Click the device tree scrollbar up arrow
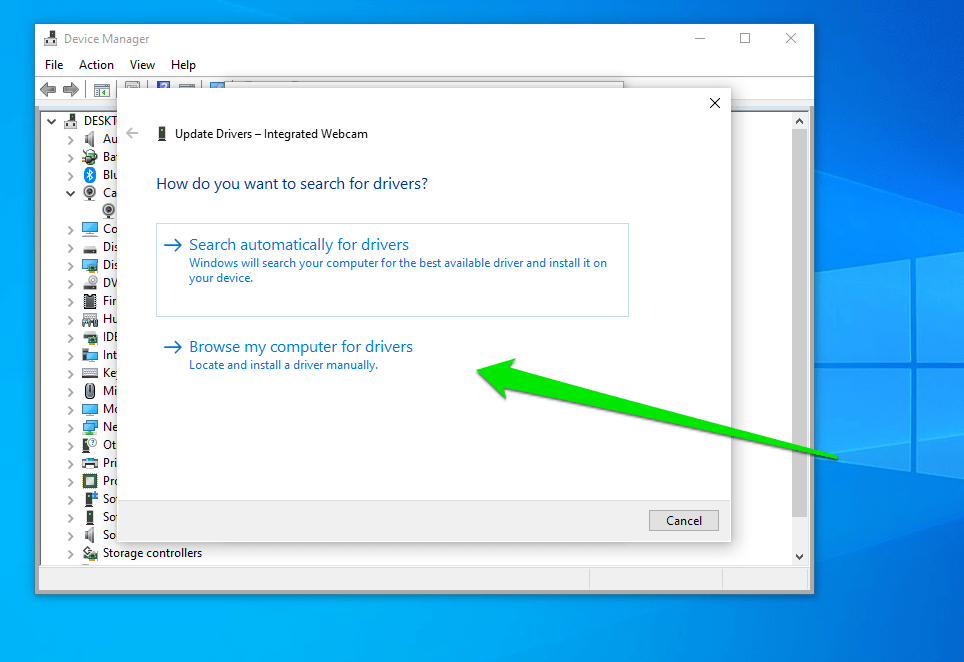The width and height of the screenshot is (964, 662). pyautogui.click(x=799, y=121)
